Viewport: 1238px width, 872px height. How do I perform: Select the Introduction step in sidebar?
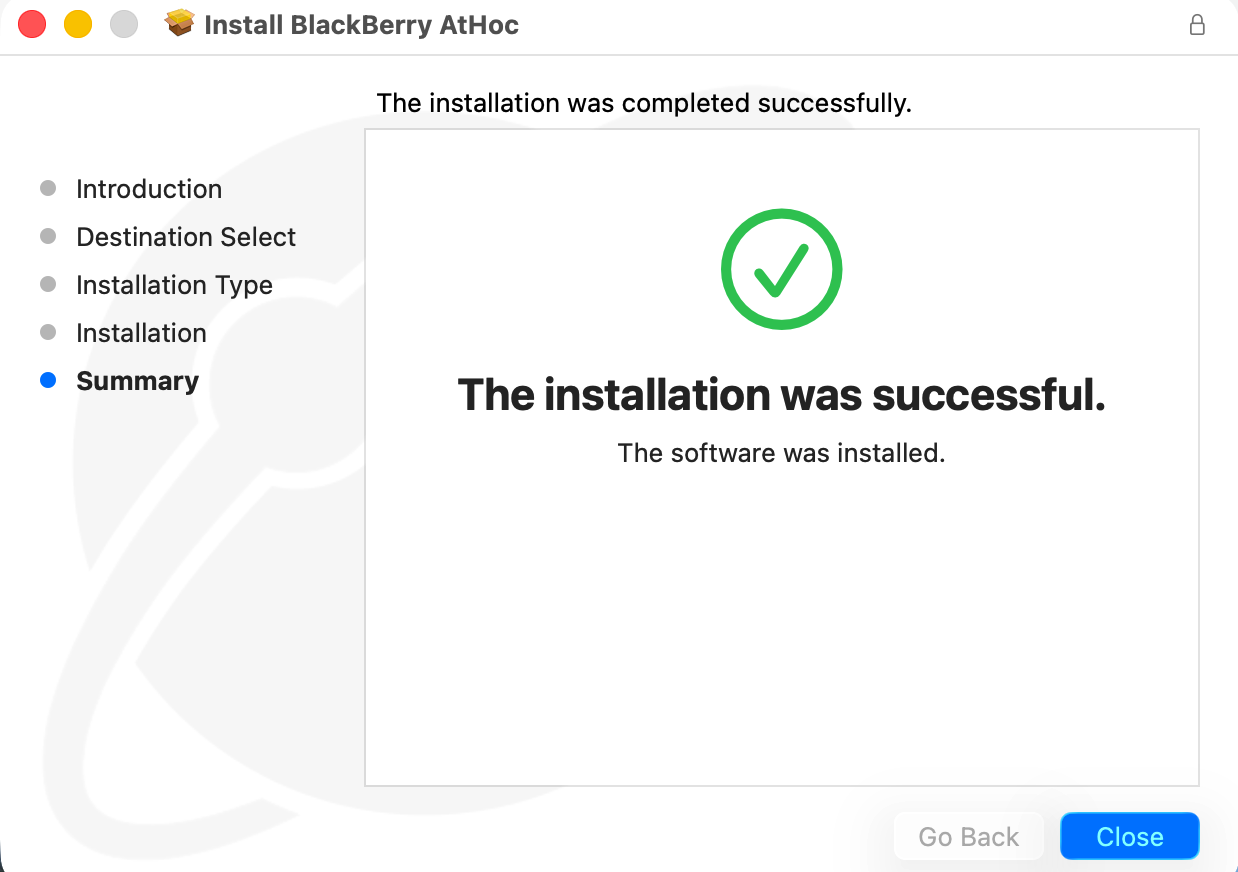[149, 189]
